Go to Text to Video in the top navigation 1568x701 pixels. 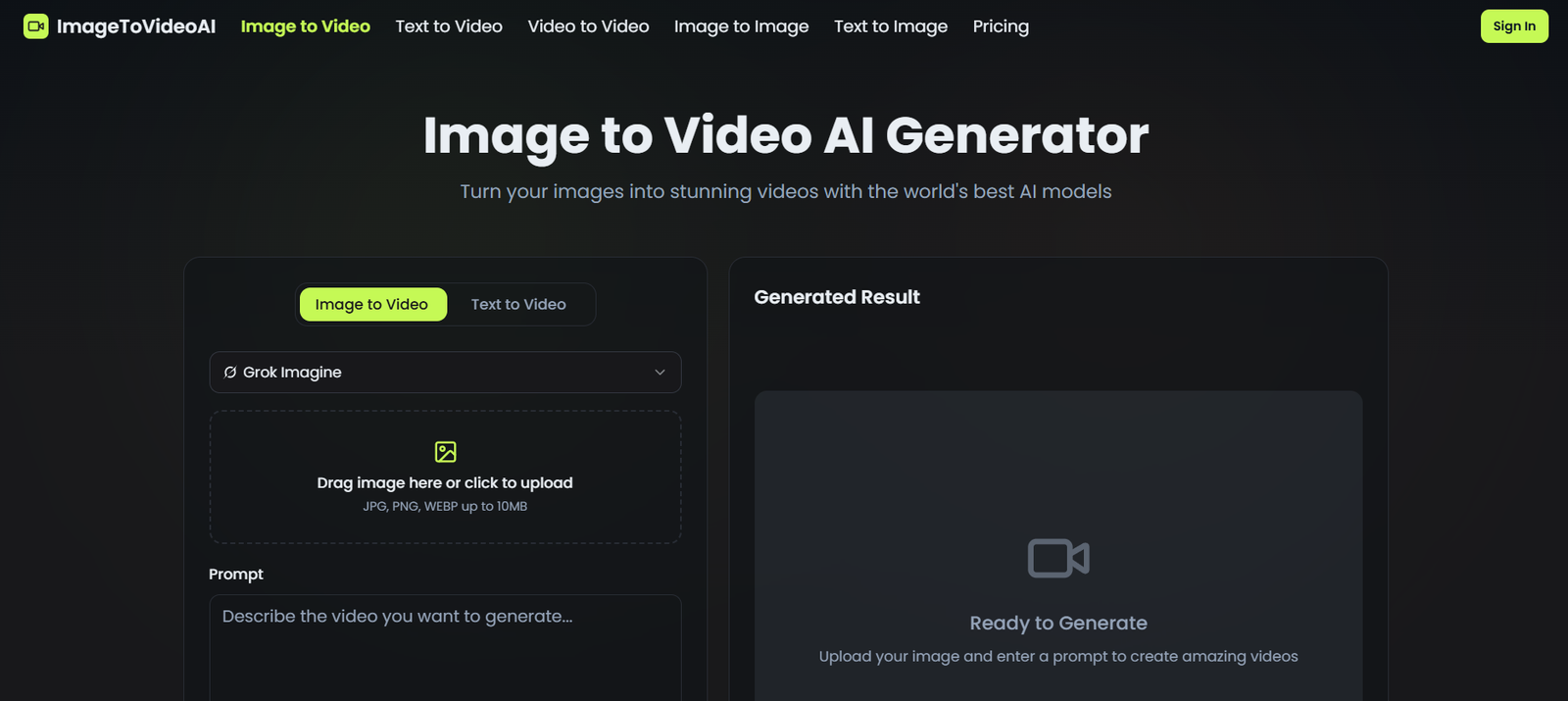449,26
